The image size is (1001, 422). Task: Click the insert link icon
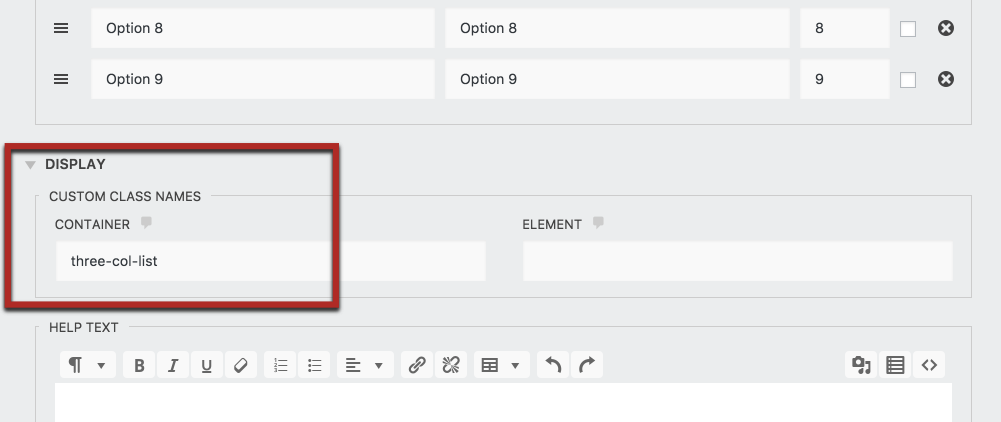pyautogui.click(x=417, y=366)
